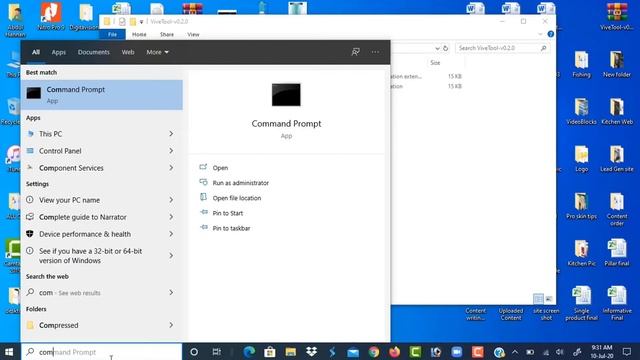The image size is (640, 360).
Task: Expand the Control Panel result arrow
Action: [171, 151]
